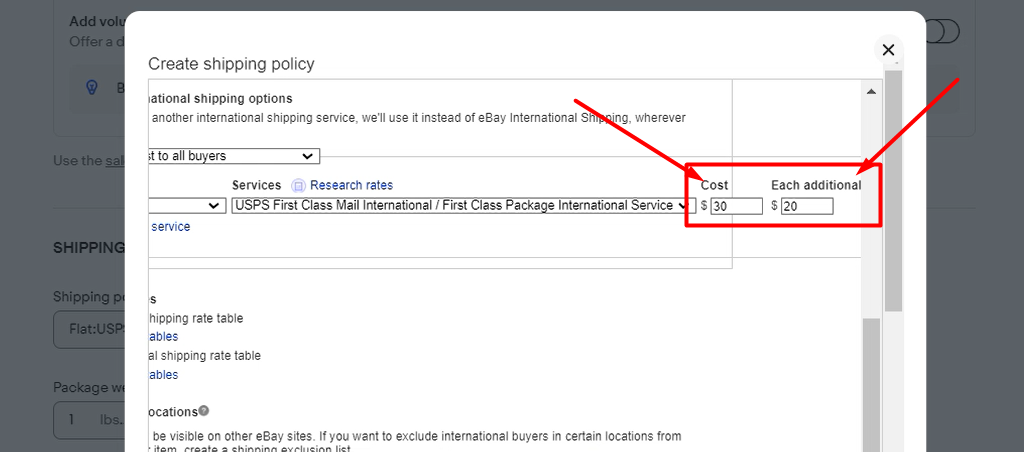Click the inner scrollbar up arrow
This screenshot has width=1024, height=452.
pyautogui.click(x=871, y=91)
